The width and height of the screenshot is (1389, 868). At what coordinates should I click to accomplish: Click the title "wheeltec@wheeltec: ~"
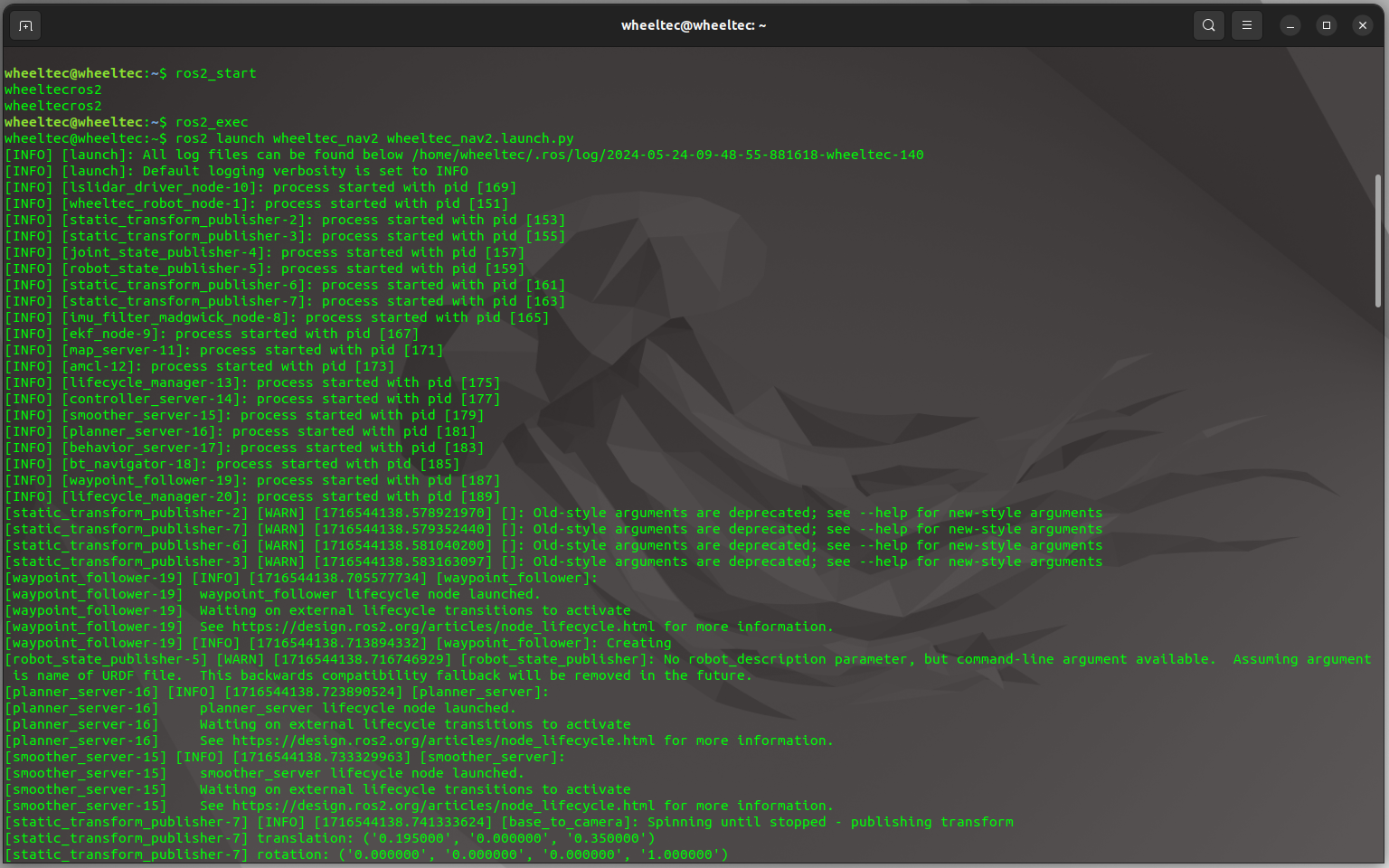point(694,25)
